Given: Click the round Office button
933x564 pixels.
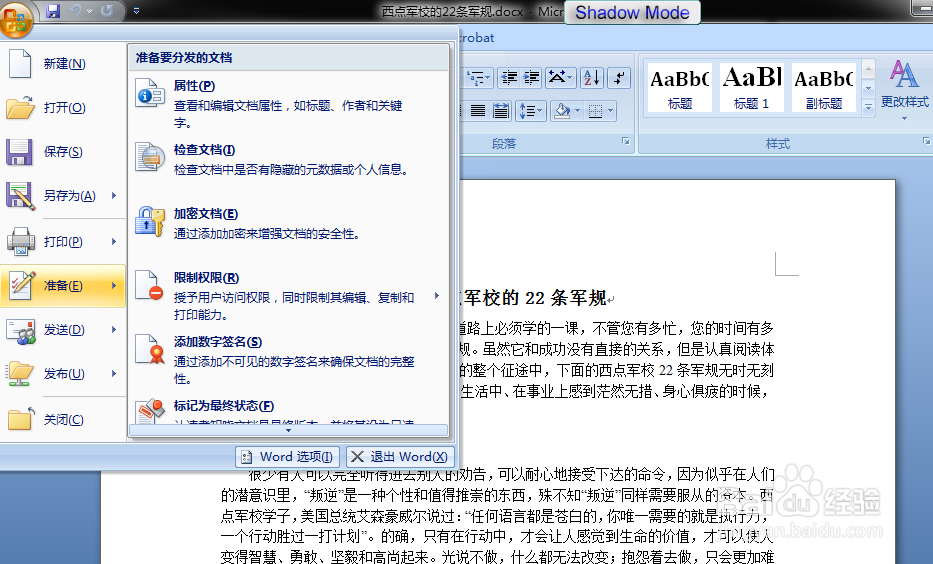Looking at the screenshot, I should point(16,20).
